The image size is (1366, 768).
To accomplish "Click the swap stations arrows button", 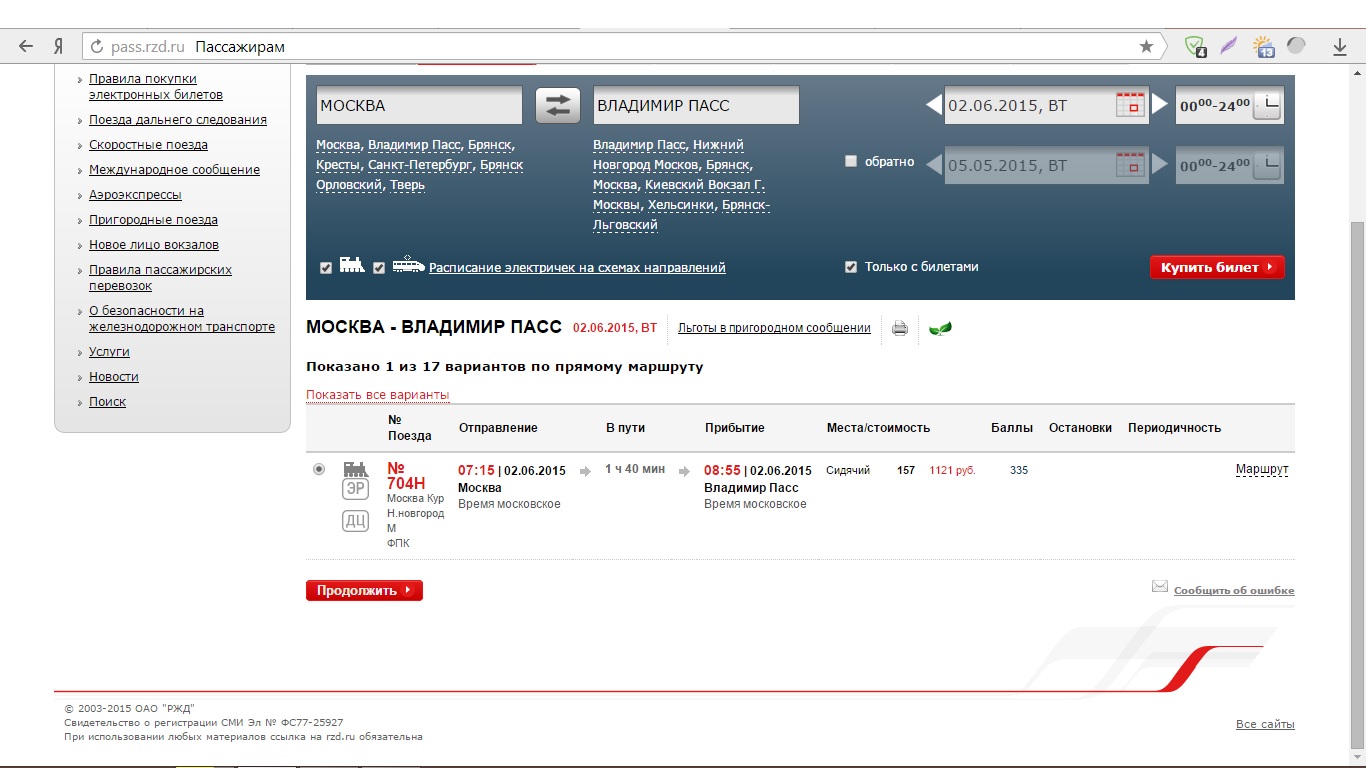I will 558,105.
